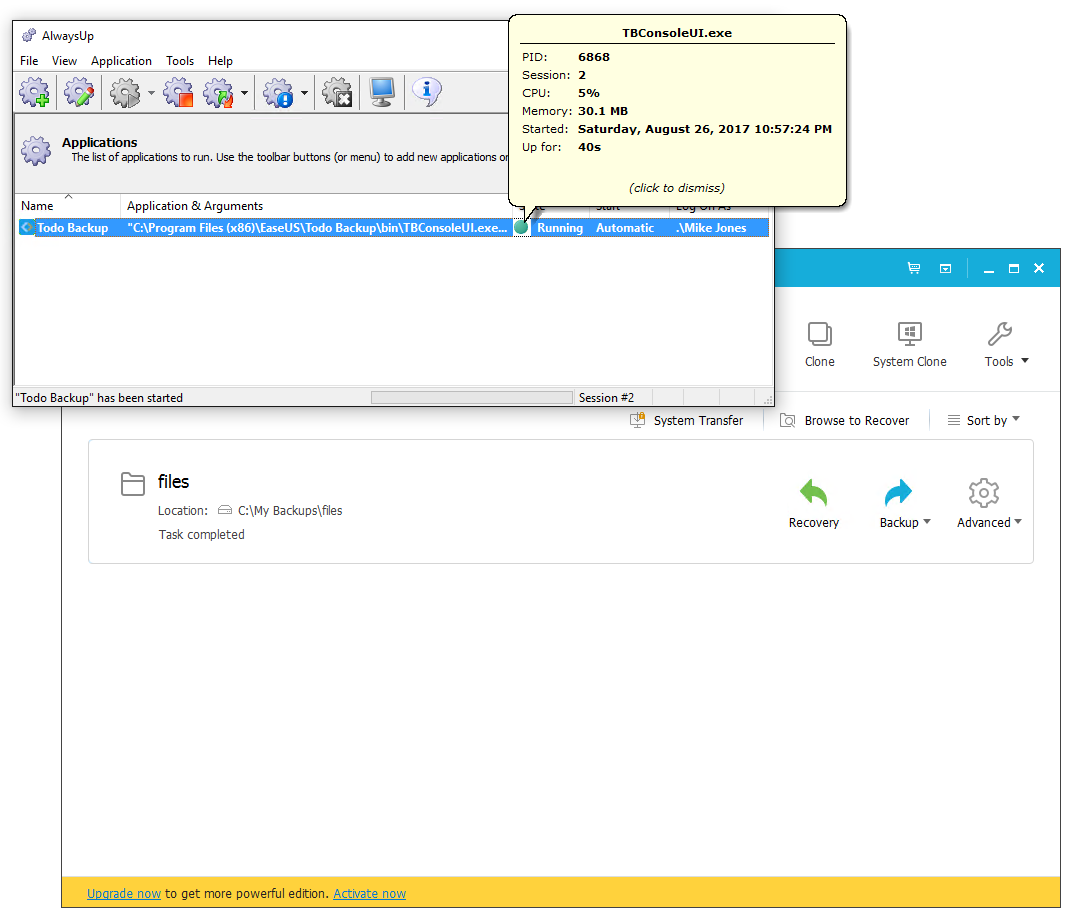Click the Start Application gear-play toolbar icon
The height and width of the screenshot is (915, 1072).
(x=125, y=92)
